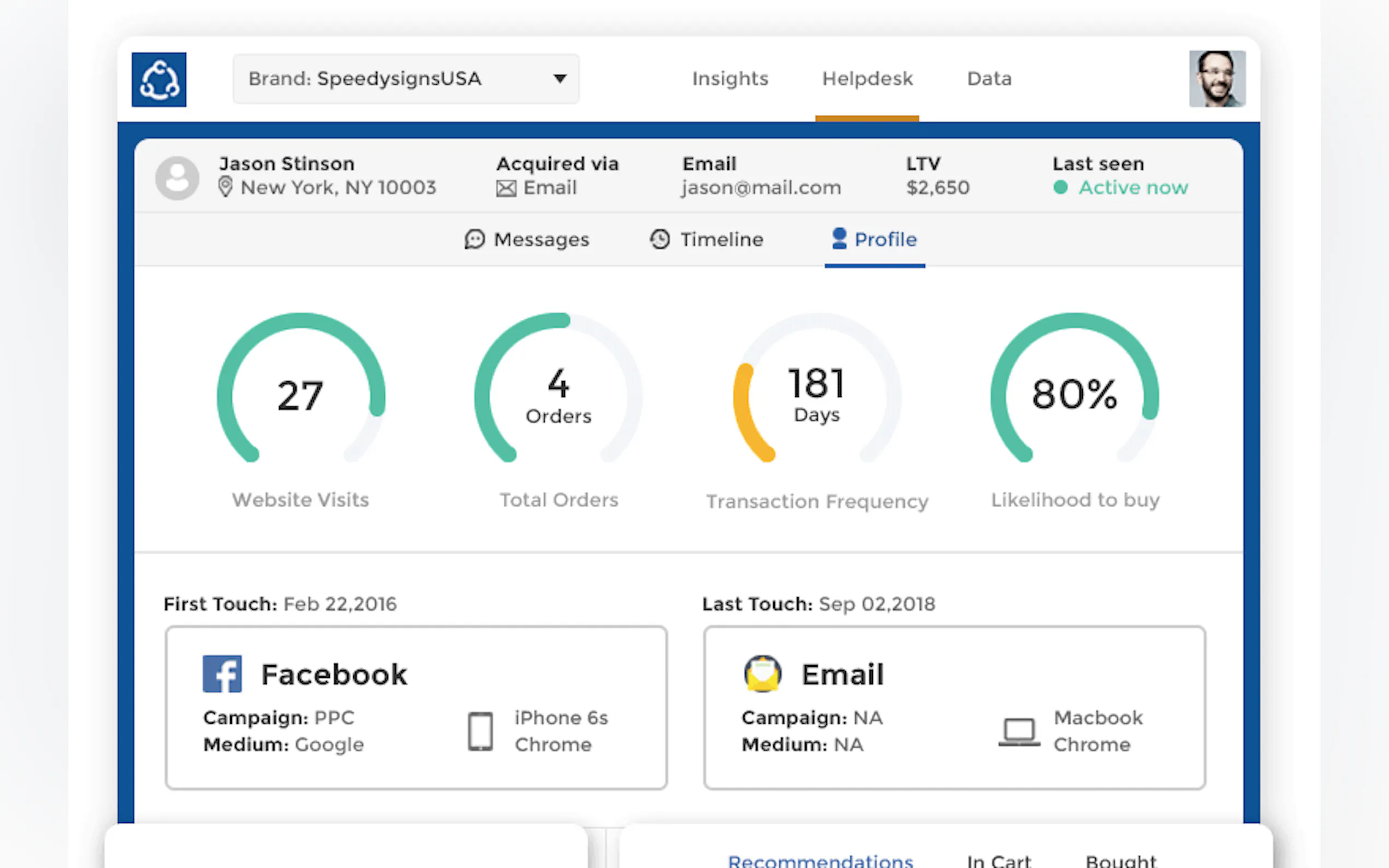Click the location pin icon
Screen dimensions: 1389x868
point(225,187)
